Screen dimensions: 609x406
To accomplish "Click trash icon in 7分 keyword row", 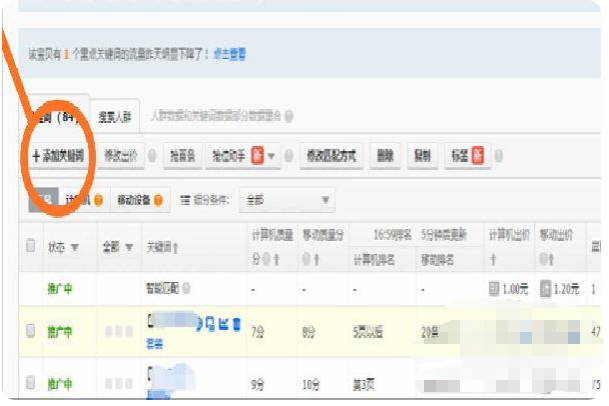I will [x=237, y=324].
